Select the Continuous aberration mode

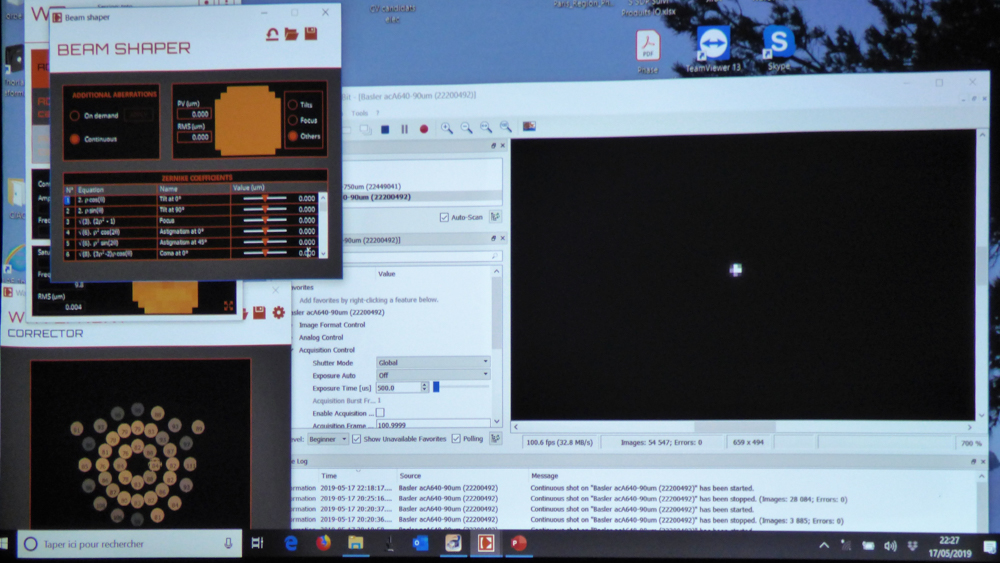click(75, 139)
